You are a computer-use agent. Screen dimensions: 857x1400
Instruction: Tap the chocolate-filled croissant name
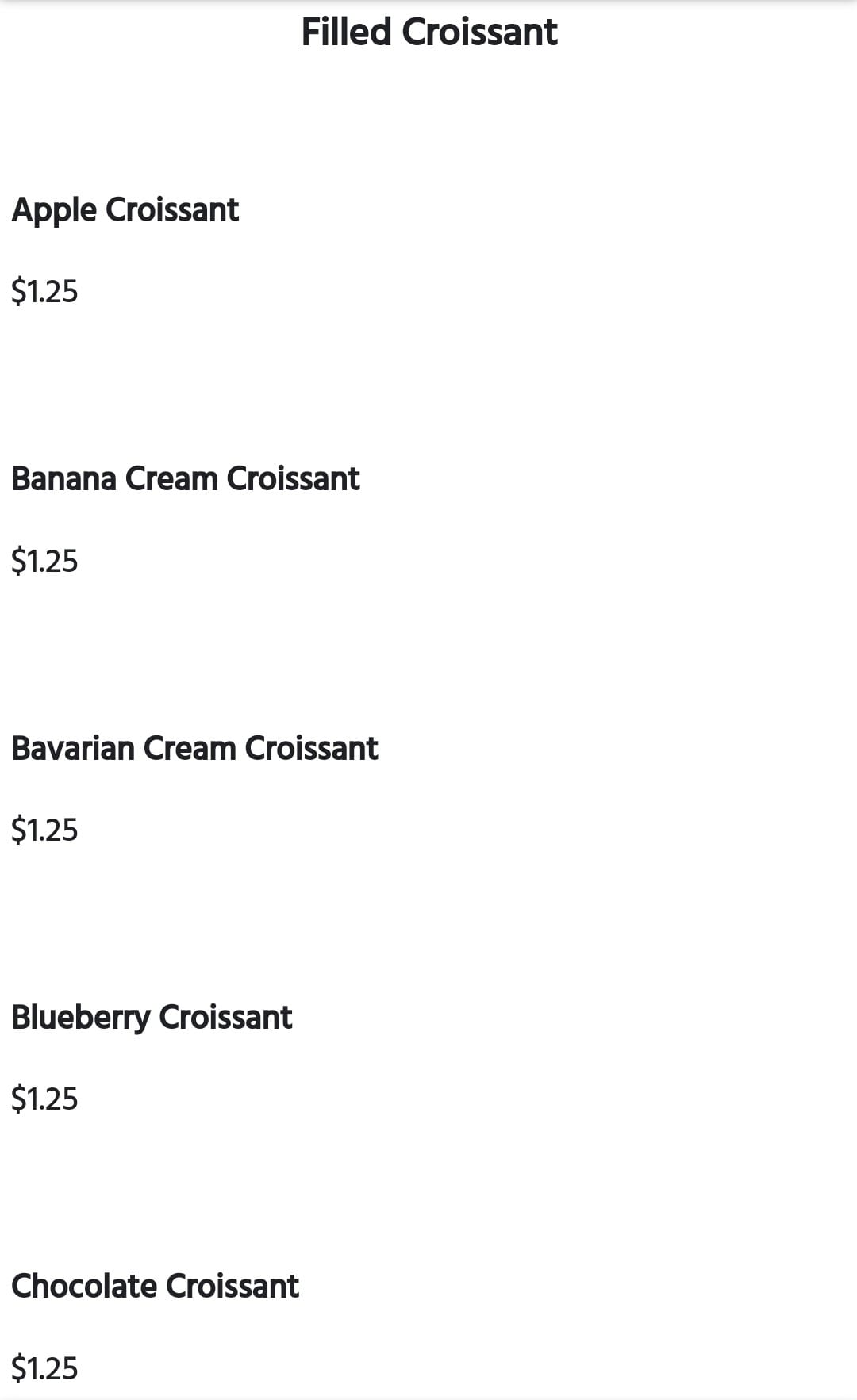pyautogui.click(x=155, y=1287)
